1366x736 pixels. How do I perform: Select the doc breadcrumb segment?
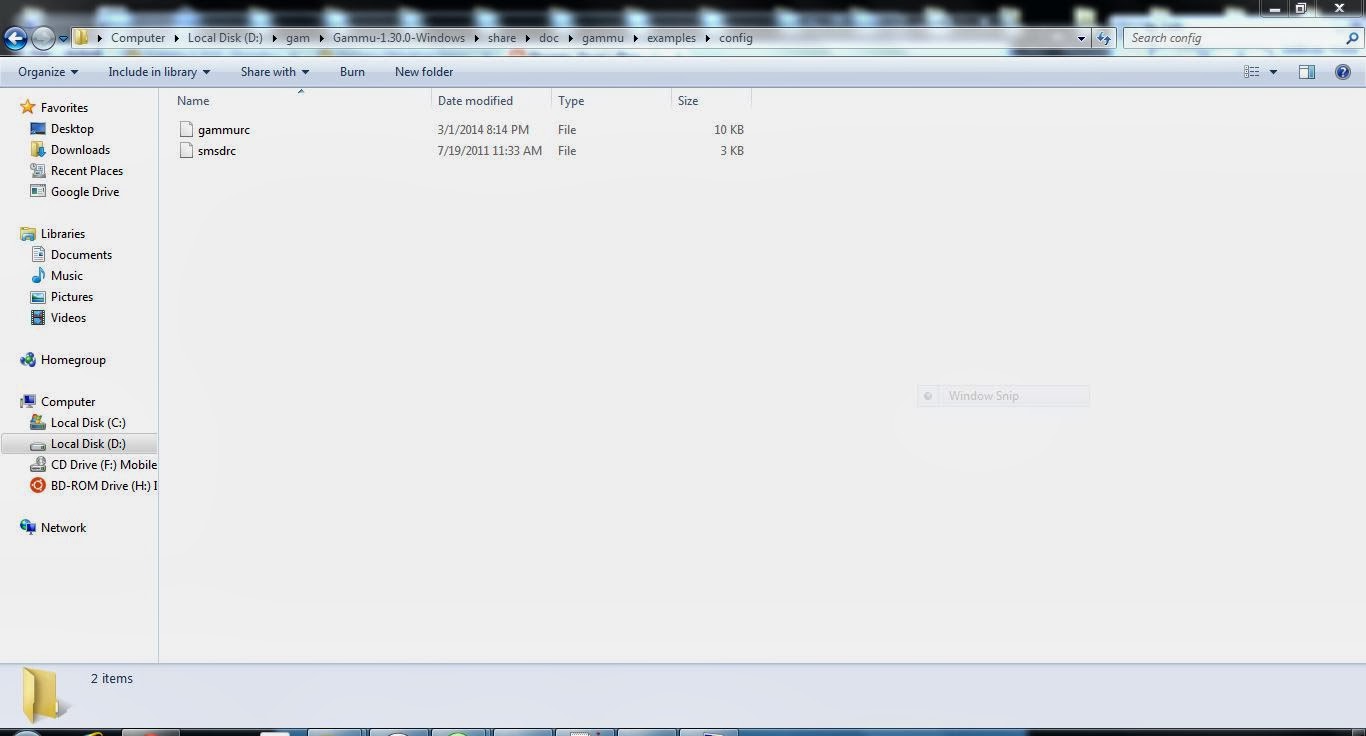(x=549, y=38)
